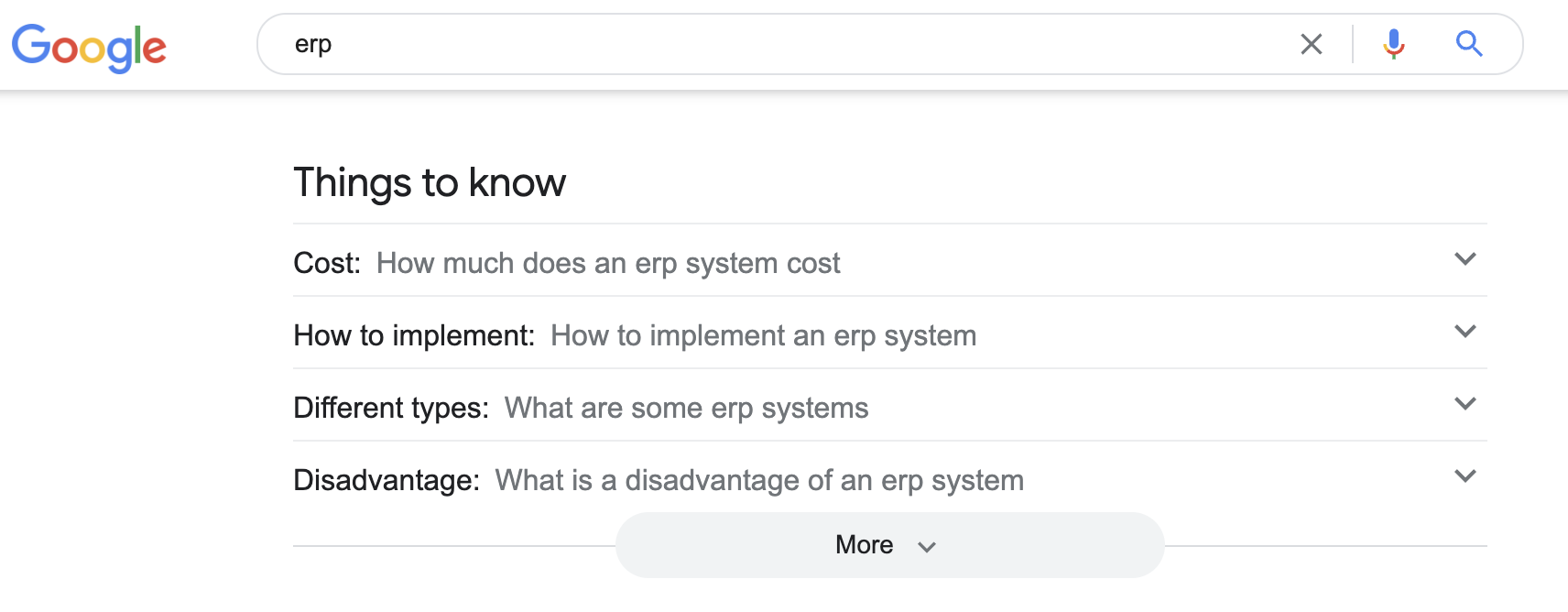Open the Different types row chevron
This screenshot has width=1568, height=612.
coord(1465,404)
